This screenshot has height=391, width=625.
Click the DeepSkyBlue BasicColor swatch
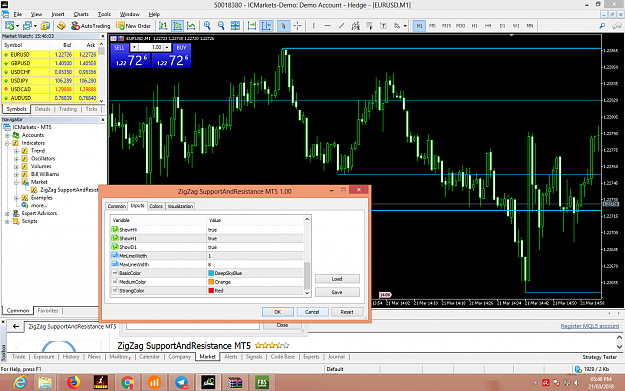pos(211,273)
